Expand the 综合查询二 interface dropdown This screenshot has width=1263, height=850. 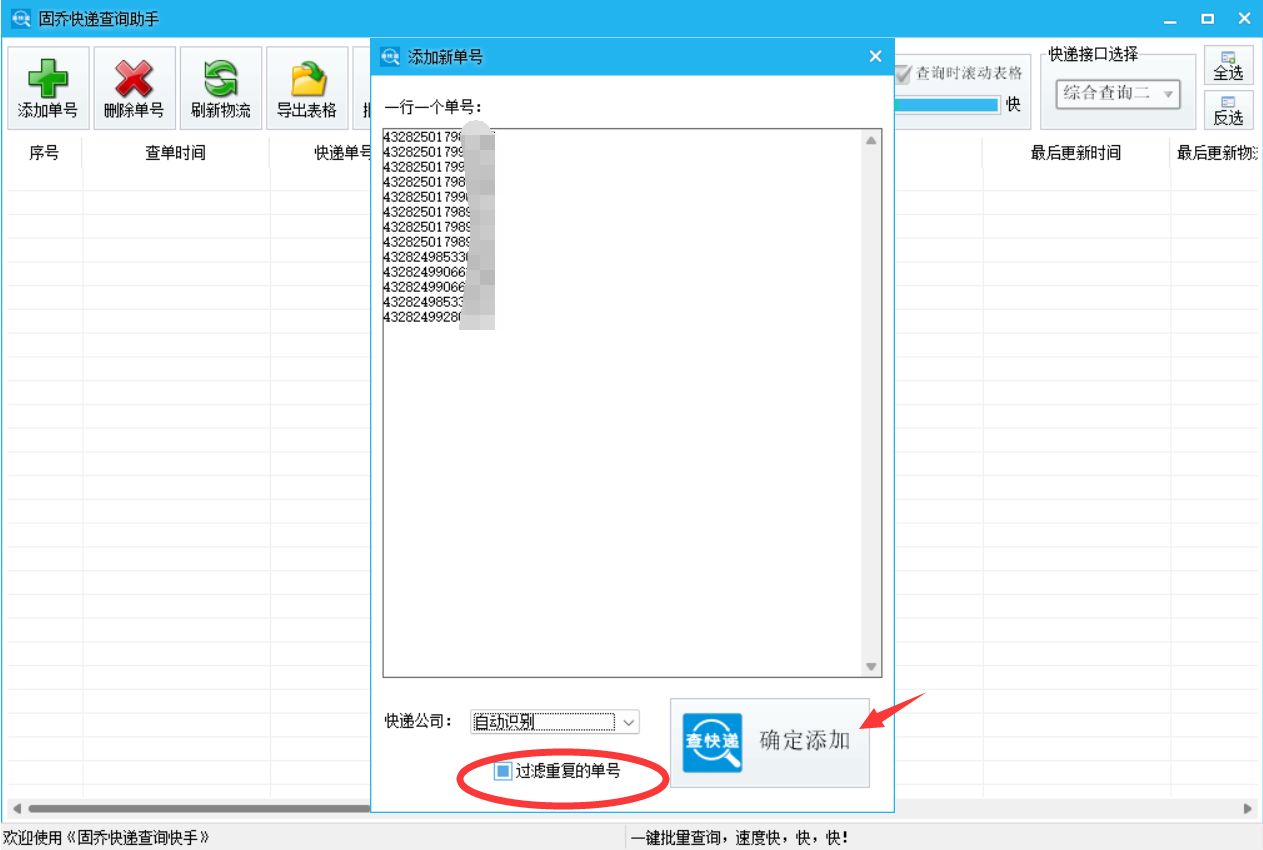(x=1116, y=92)
